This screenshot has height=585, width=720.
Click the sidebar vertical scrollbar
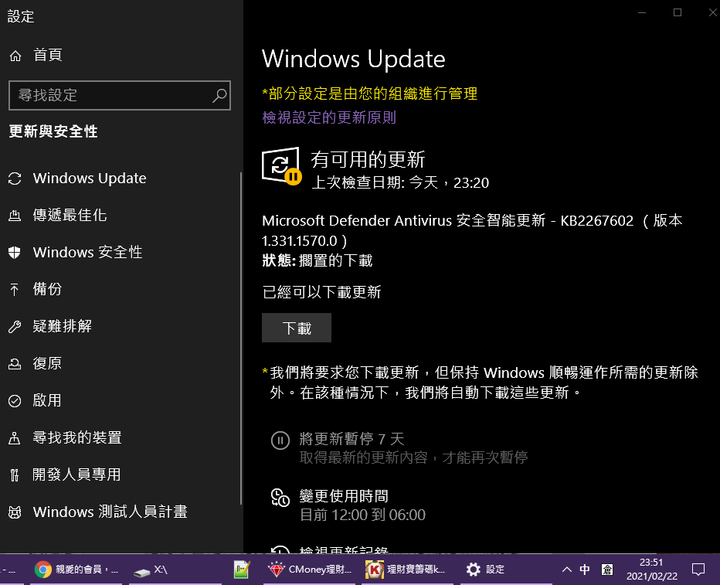coord(241,339)
